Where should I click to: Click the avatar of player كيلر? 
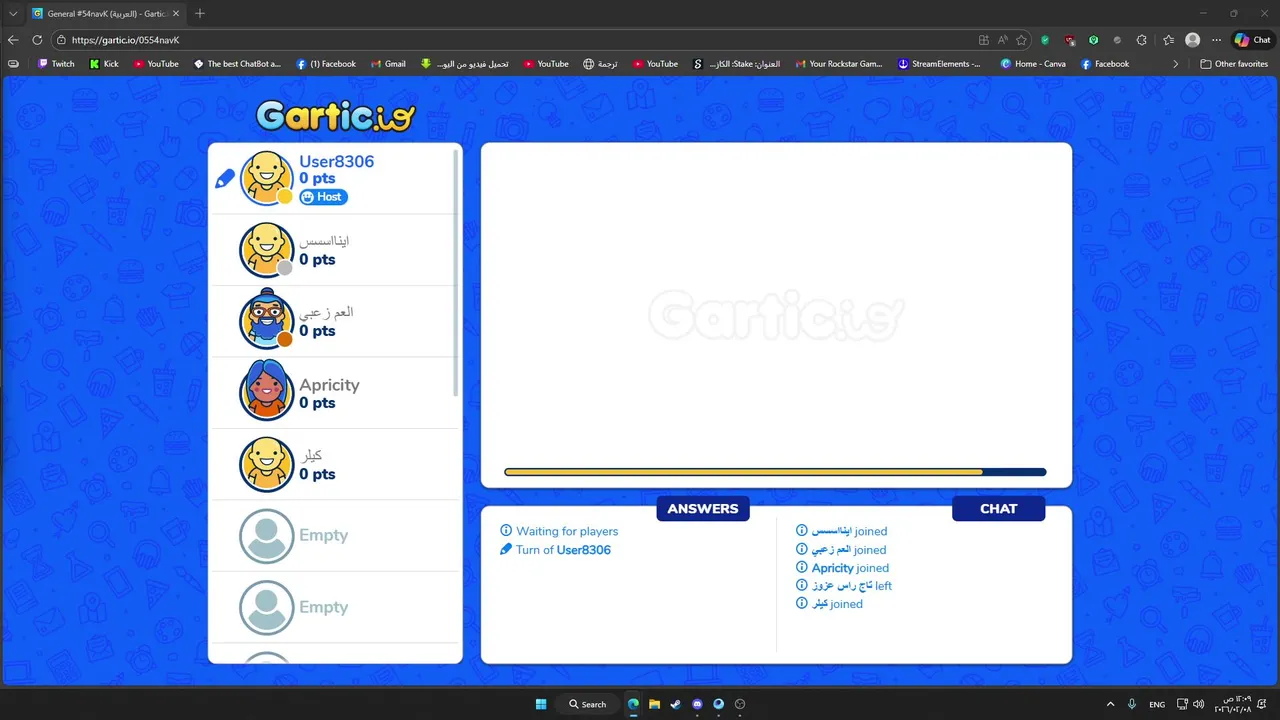coord(267,464)
